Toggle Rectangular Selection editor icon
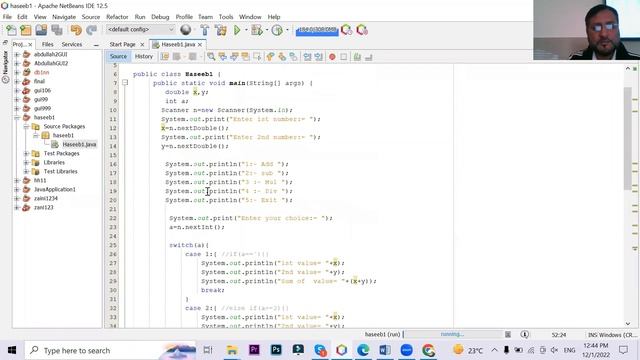640x360 pixels. point(257,57)
